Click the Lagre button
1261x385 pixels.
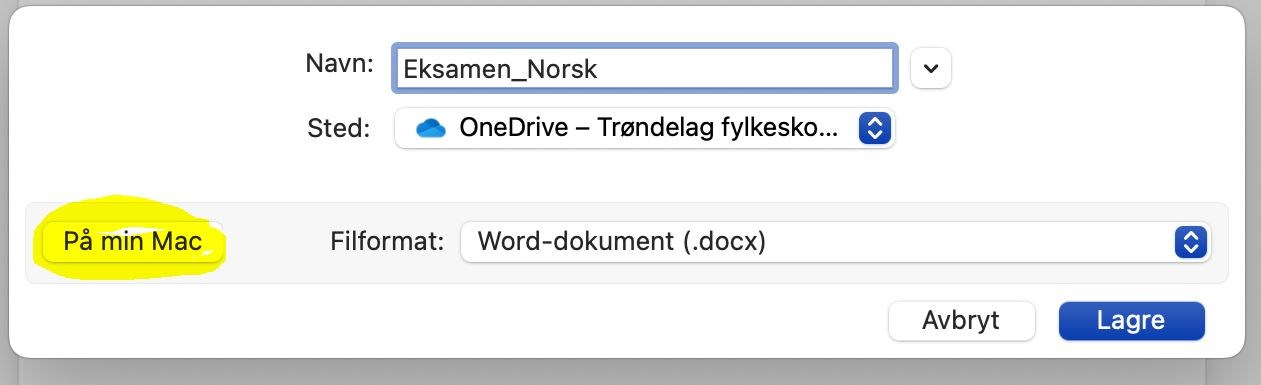click(x=1131, y=321)
